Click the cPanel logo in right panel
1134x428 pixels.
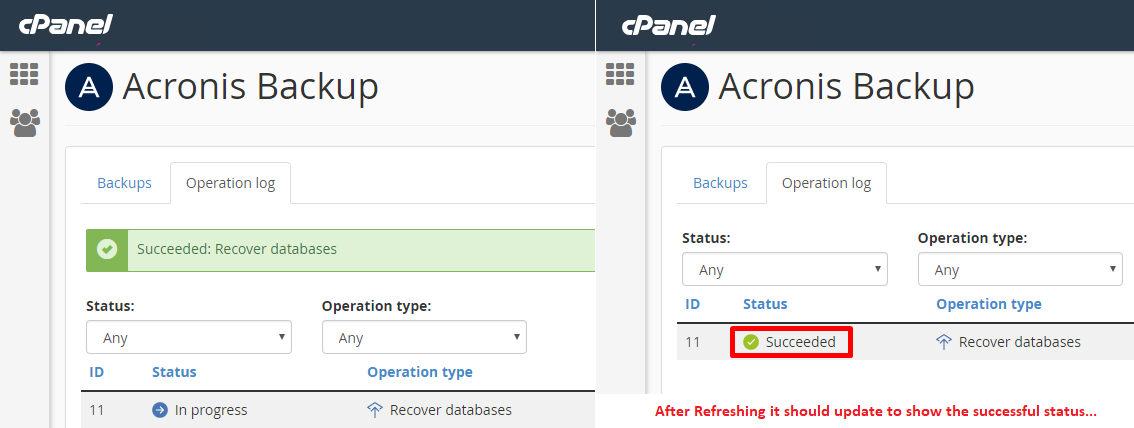point(668,25)
